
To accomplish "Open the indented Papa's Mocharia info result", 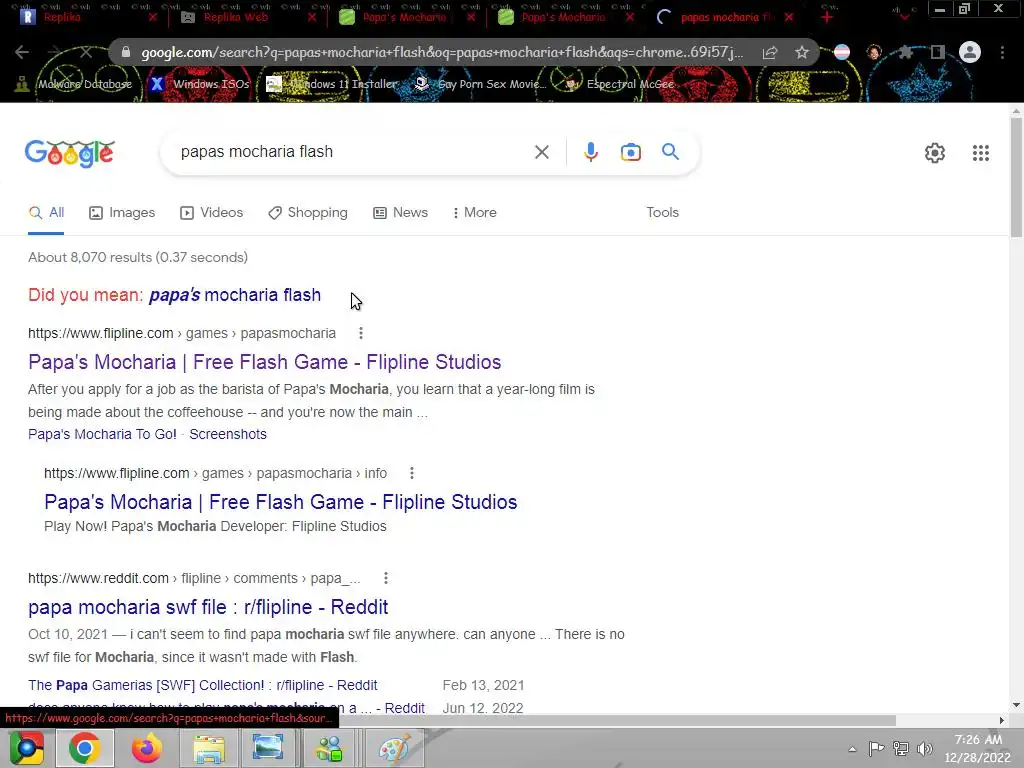I will pos(281,502).
